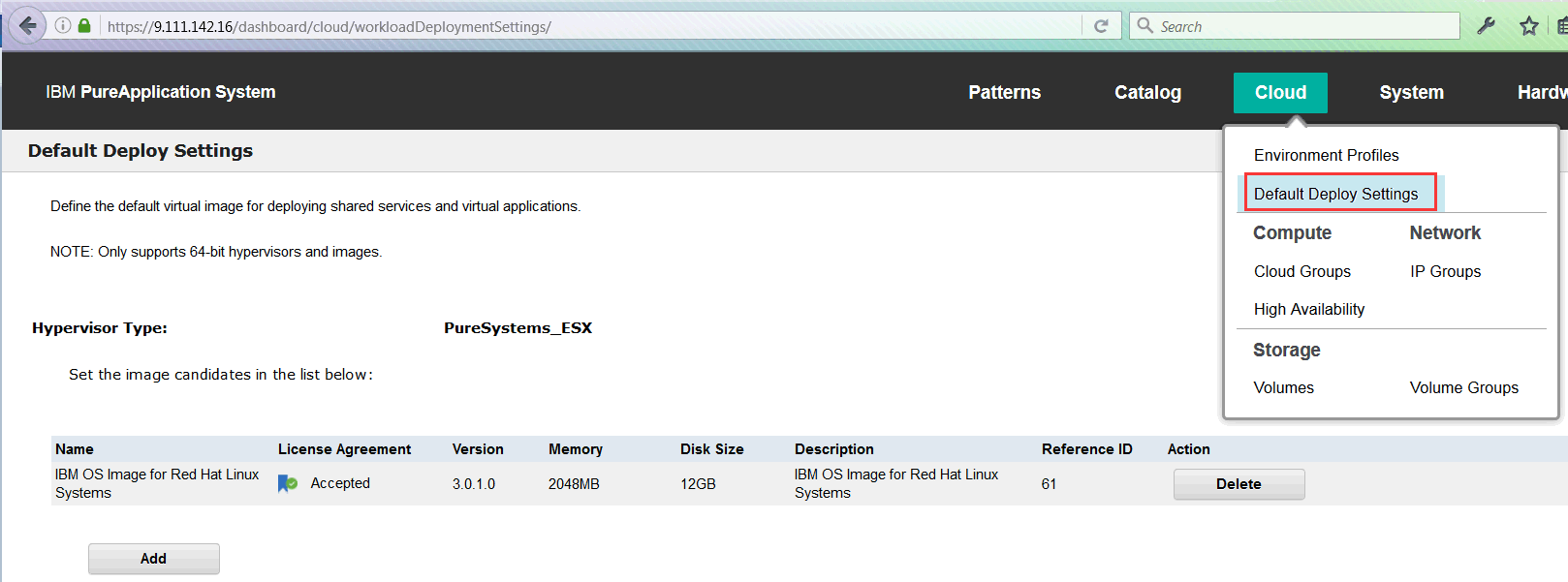The image size is (1568, 582).
Task: Open the Hardware menu
Action: 1542,92
